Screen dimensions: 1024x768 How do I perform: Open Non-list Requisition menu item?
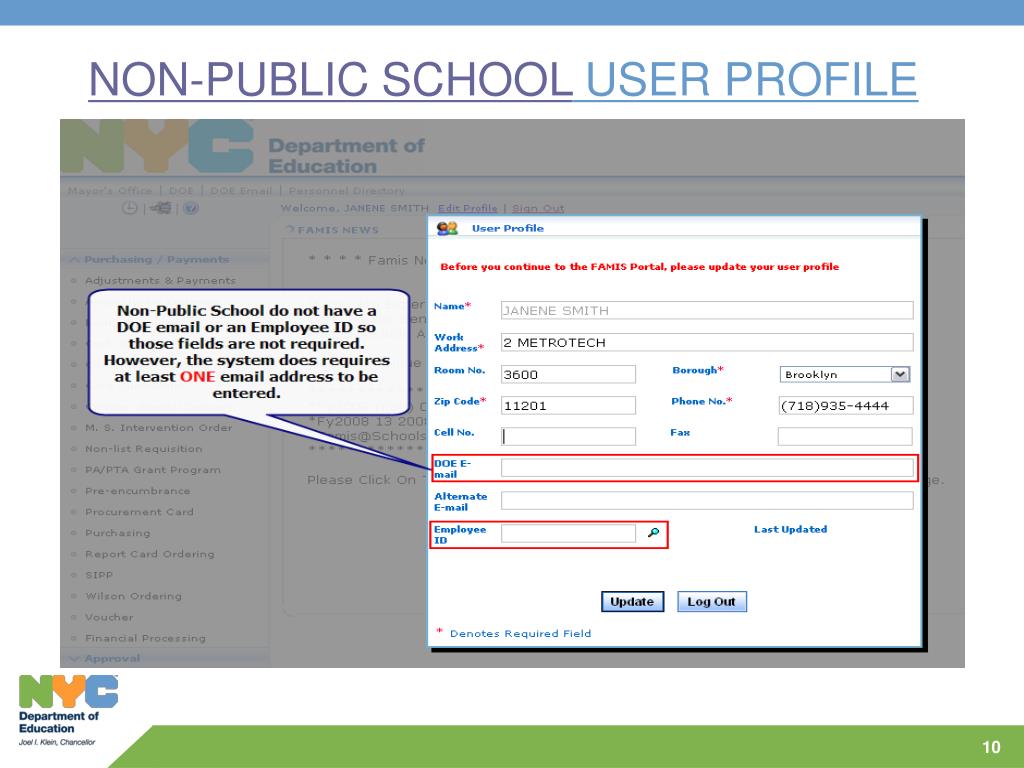[144, 449]
